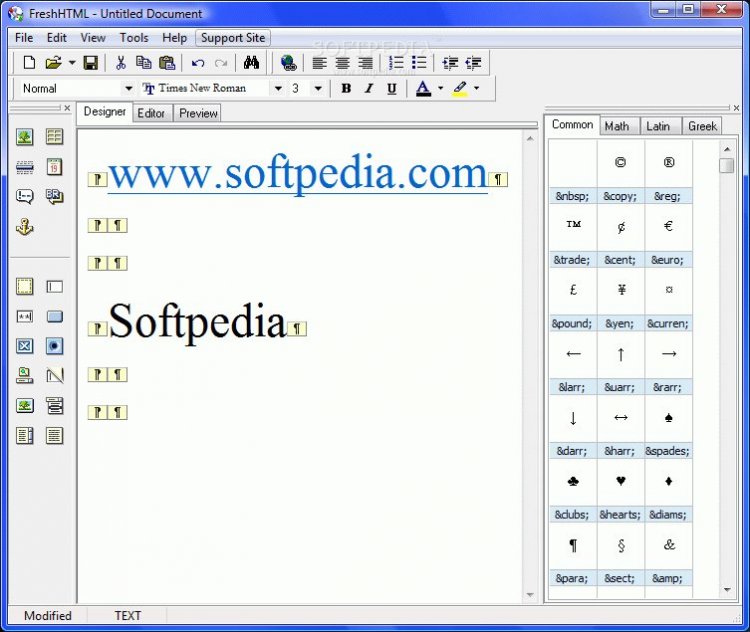Viewport: 750px width, 632px height.
Task: Toggle bold formatting
Action: [346, 89]
